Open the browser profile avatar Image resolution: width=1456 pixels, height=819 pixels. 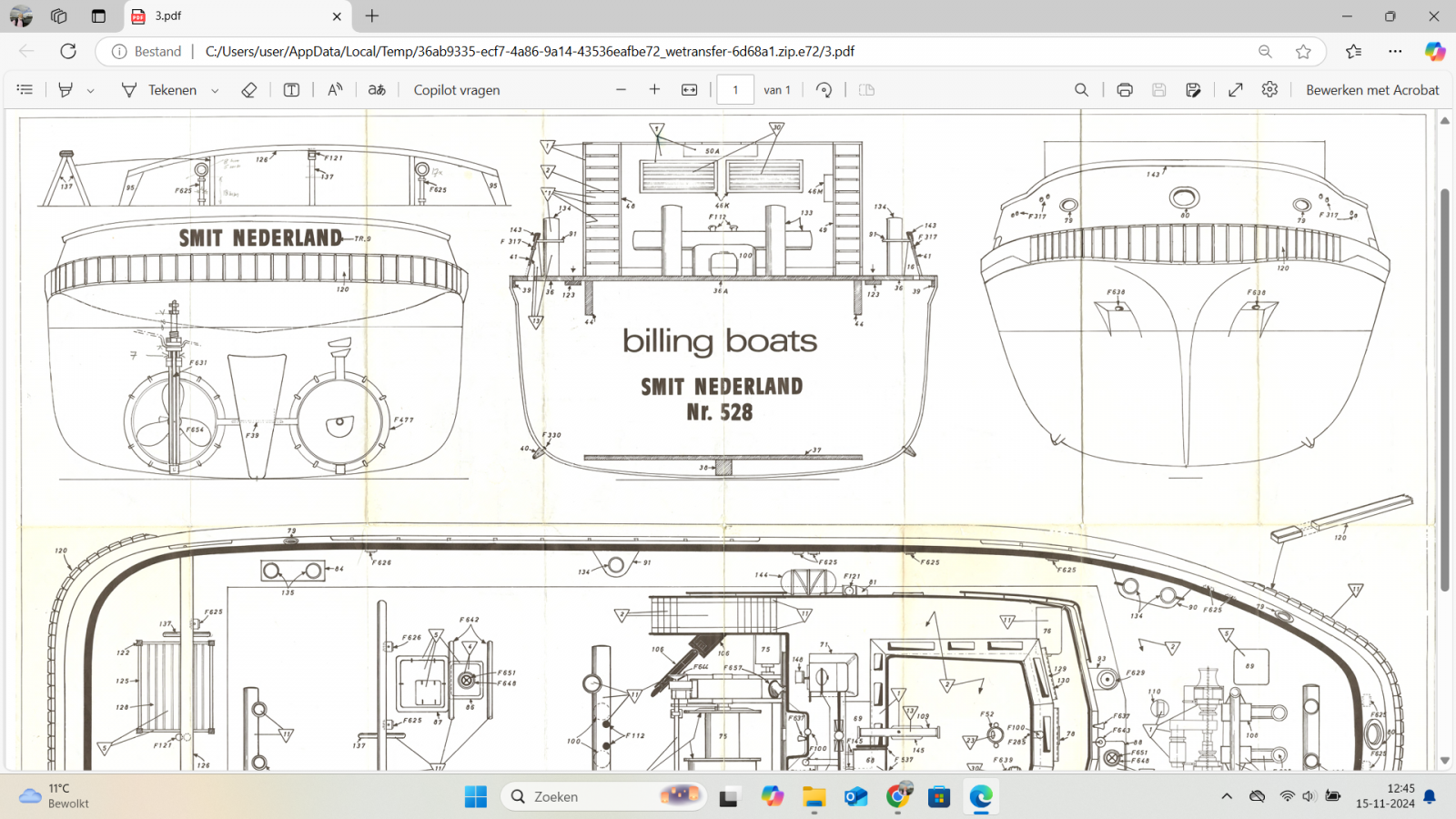21,15
